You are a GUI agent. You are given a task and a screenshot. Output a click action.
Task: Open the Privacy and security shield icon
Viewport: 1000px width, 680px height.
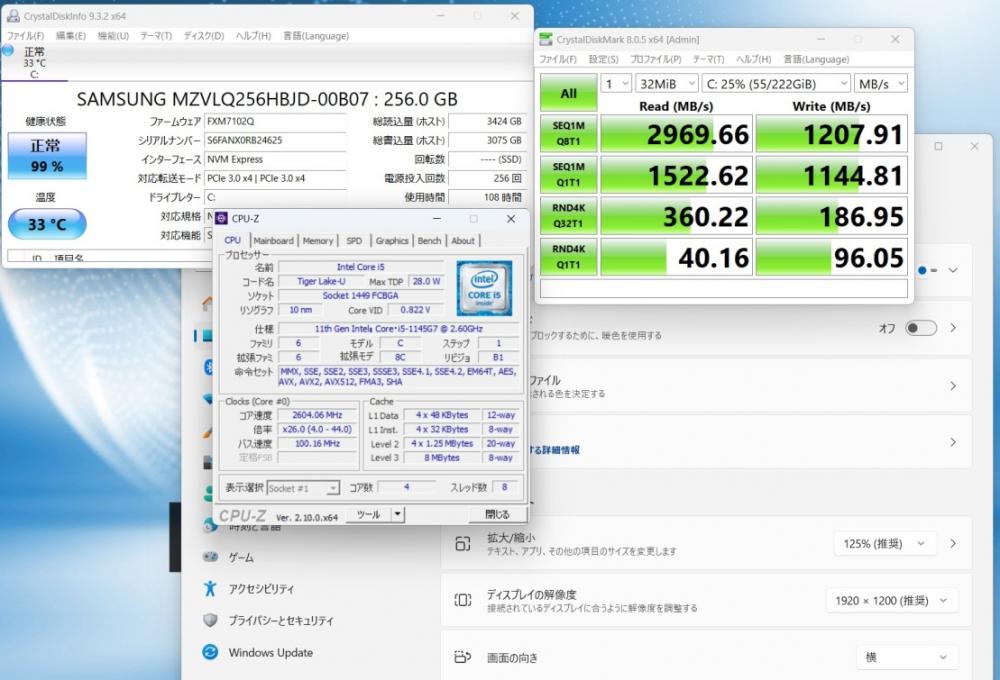tap(210, 620)
